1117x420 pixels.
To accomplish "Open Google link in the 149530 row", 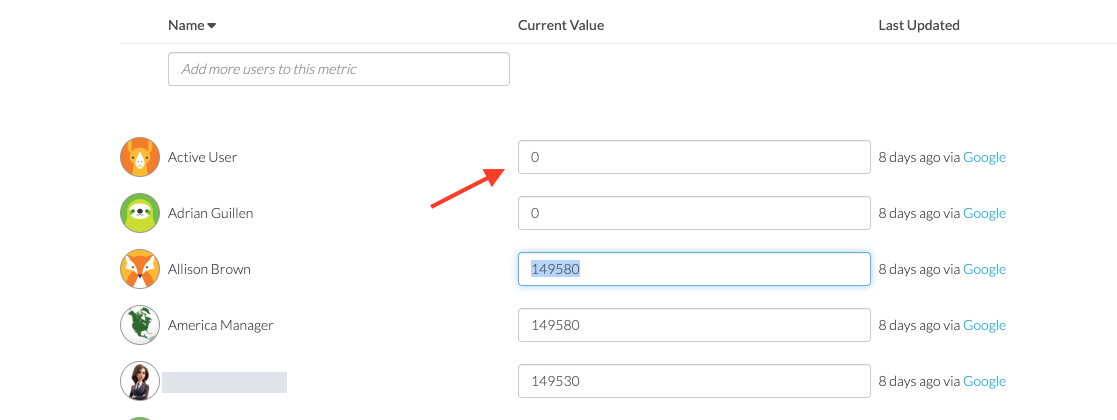I will click(x=984, y=381).
